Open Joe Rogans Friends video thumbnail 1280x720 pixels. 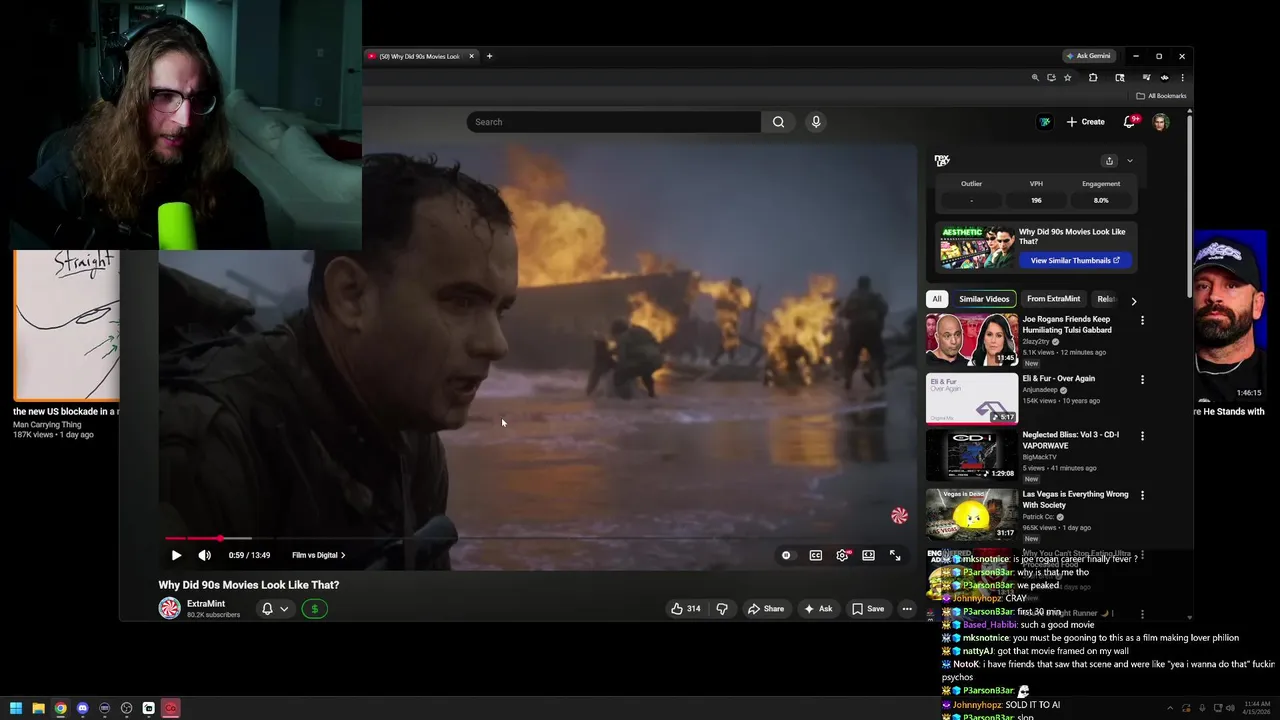tap(972, 339)
